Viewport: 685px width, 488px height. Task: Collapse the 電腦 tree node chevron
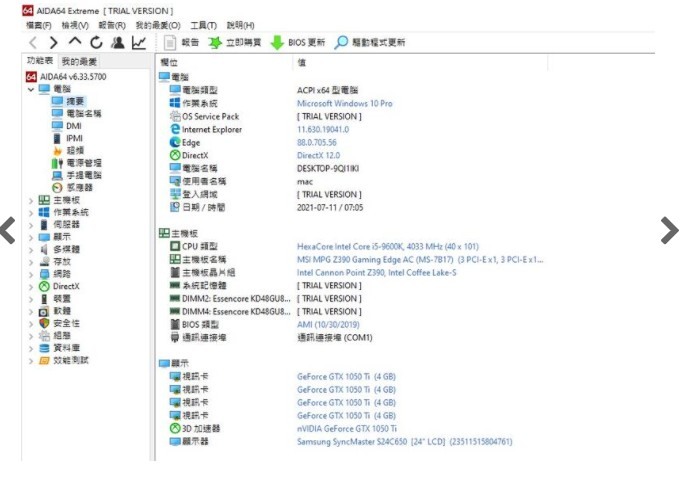tap(31, 89)
